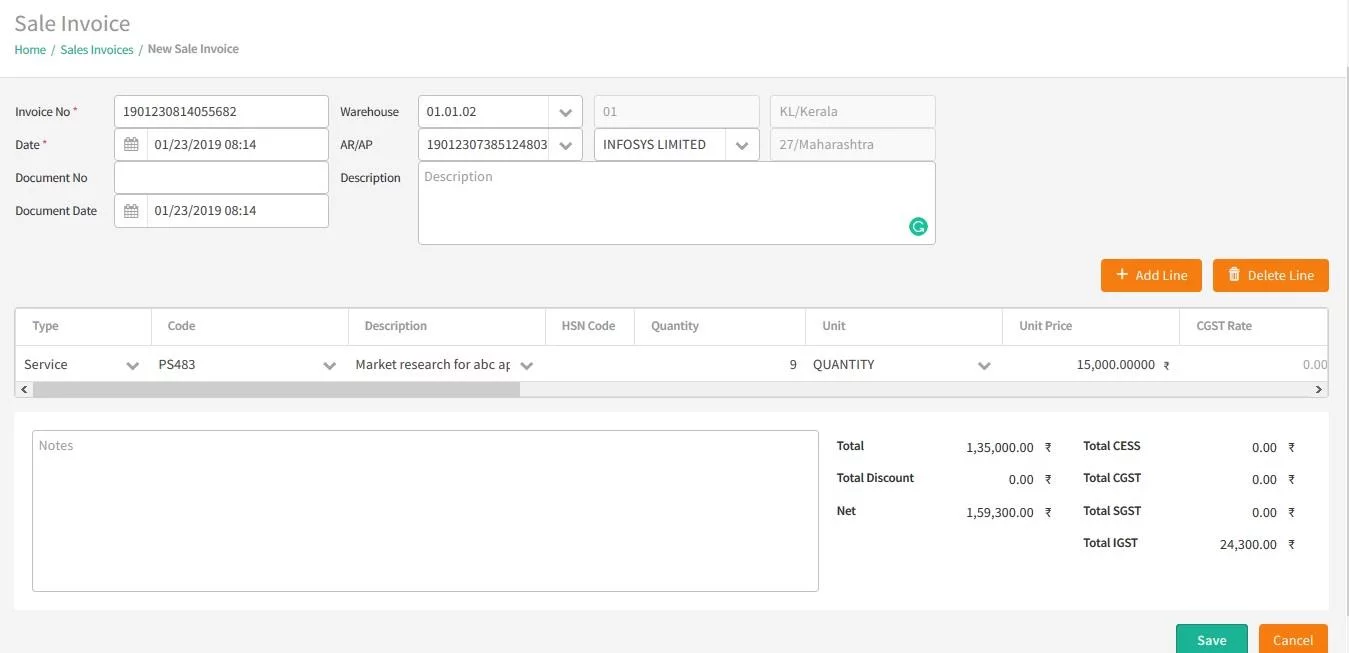Expand the Warehouse dropdown showing 01.01.02

tap(567, 111)
